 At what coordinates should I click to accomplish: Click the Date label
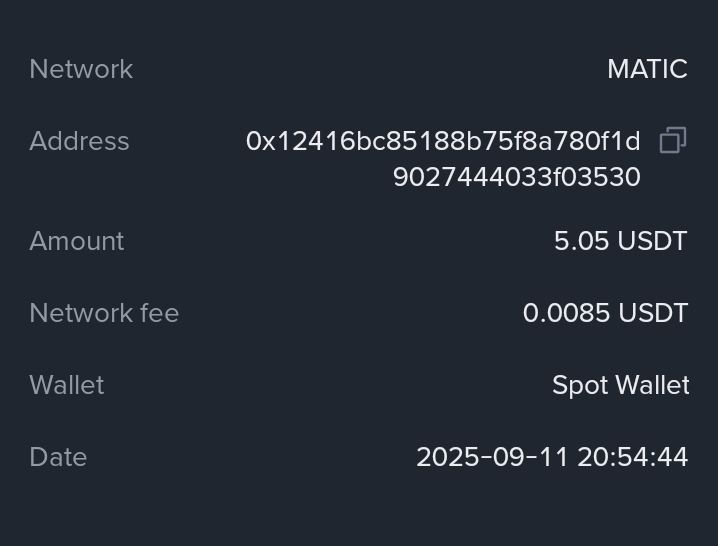[58, 457]
